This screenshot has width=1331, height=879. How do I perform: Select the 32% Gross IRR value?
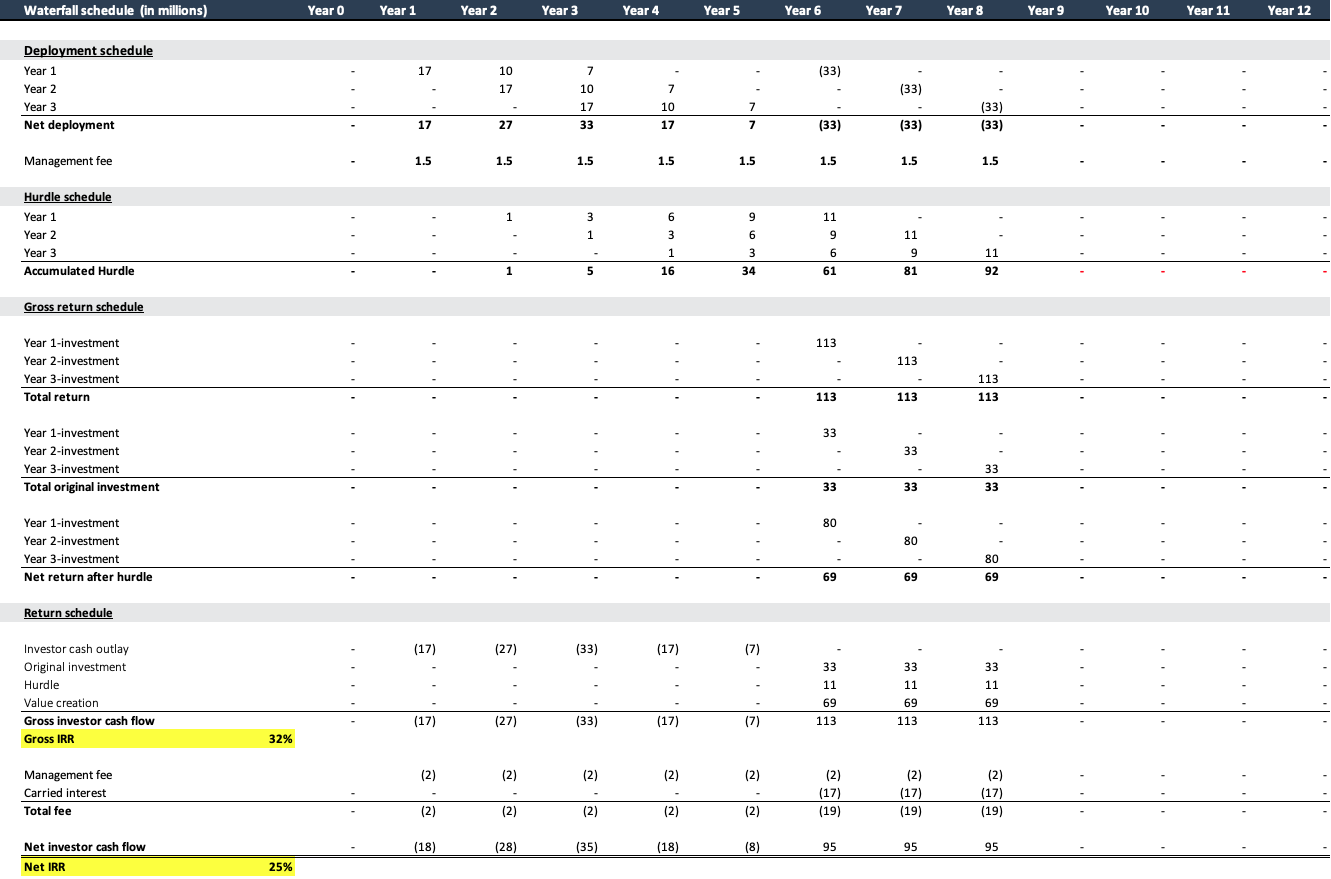click(281, 739)
